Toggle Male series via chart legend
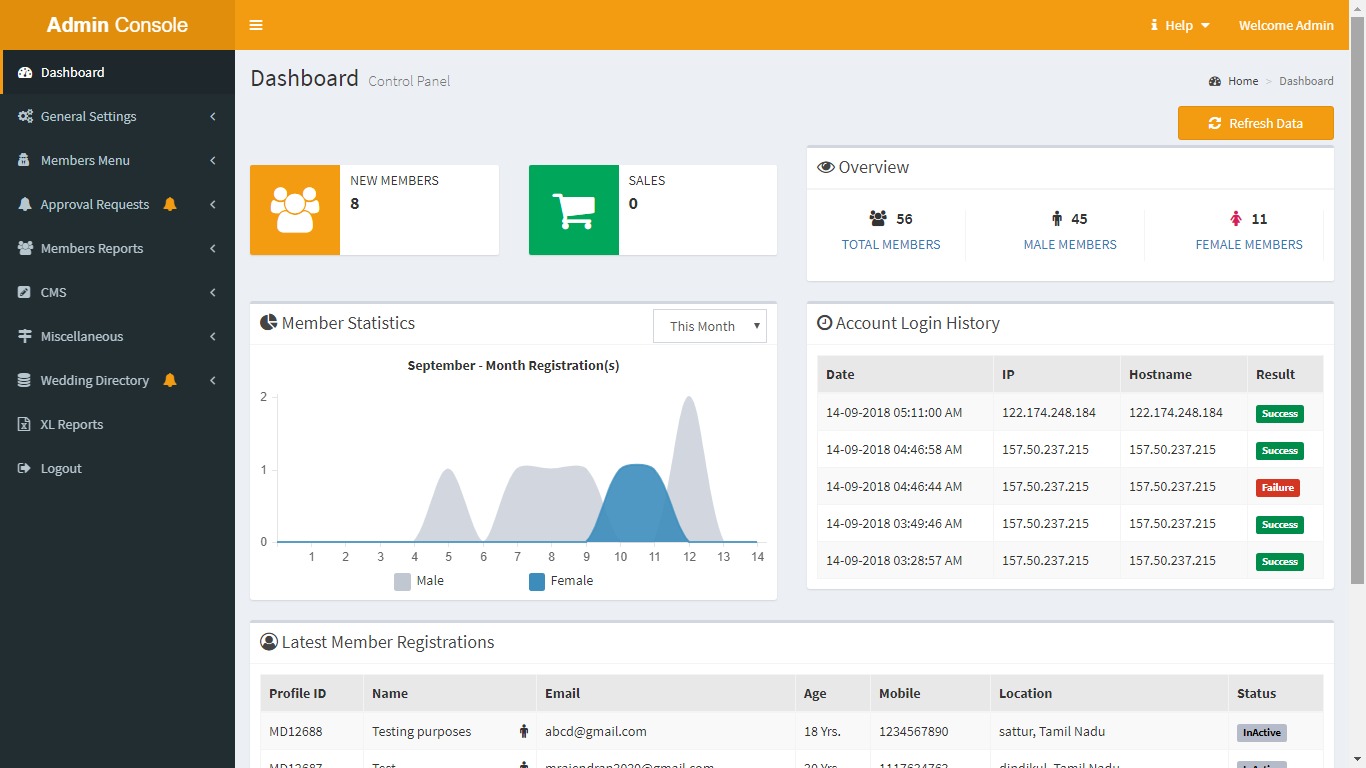This screenshot has width=1366, height=768. tap(403, 581)
